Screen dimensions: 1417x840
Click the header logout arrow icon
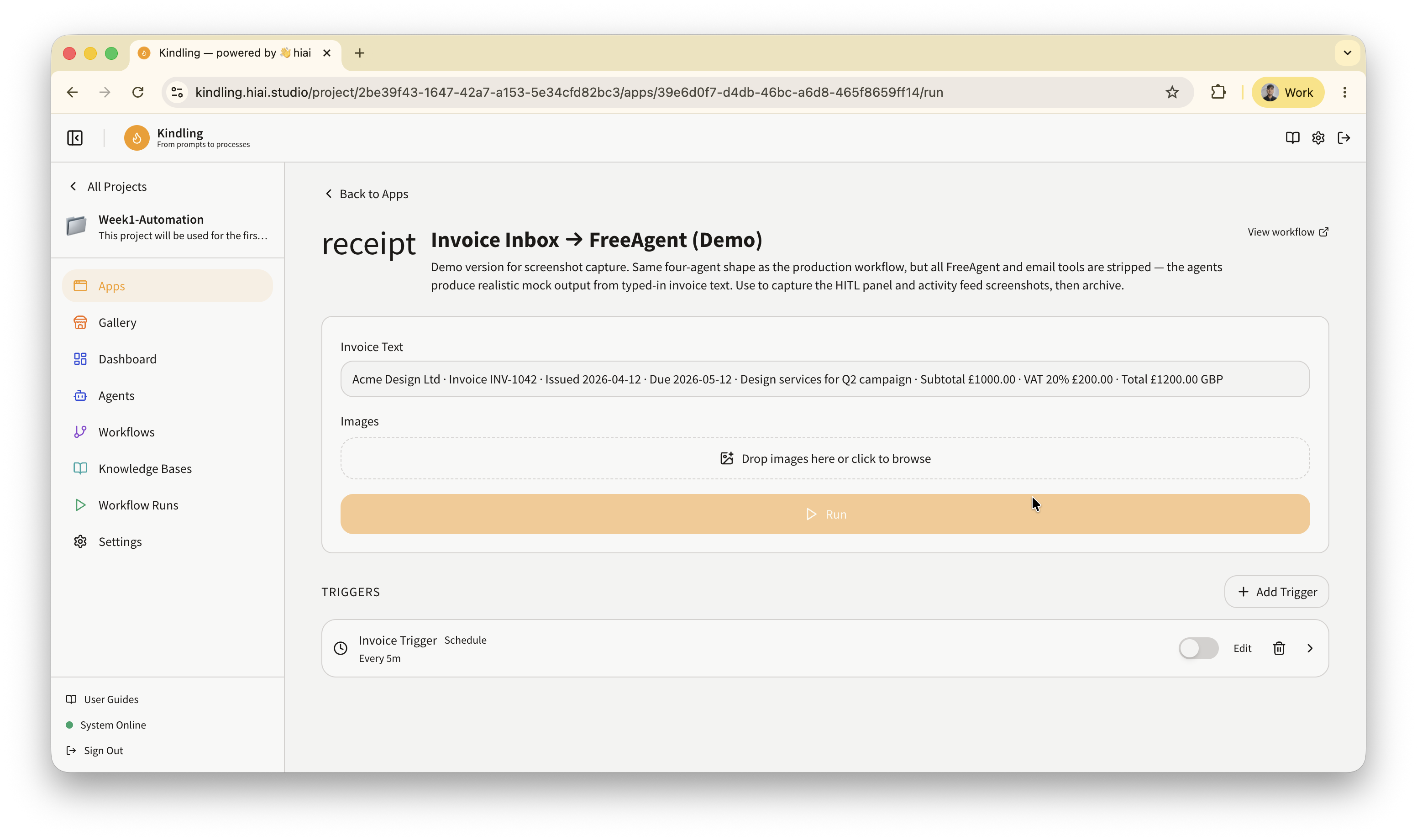pyautogui.click(x=1344, y=138)
